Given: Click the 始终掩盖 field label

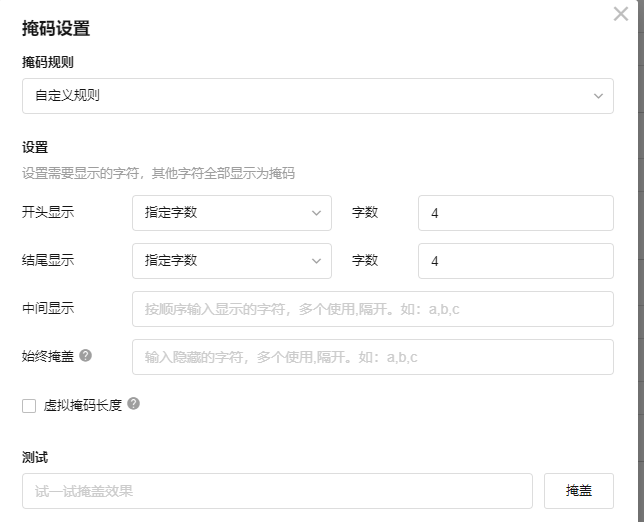Looking at the screenshot, I should pos(48,356).
